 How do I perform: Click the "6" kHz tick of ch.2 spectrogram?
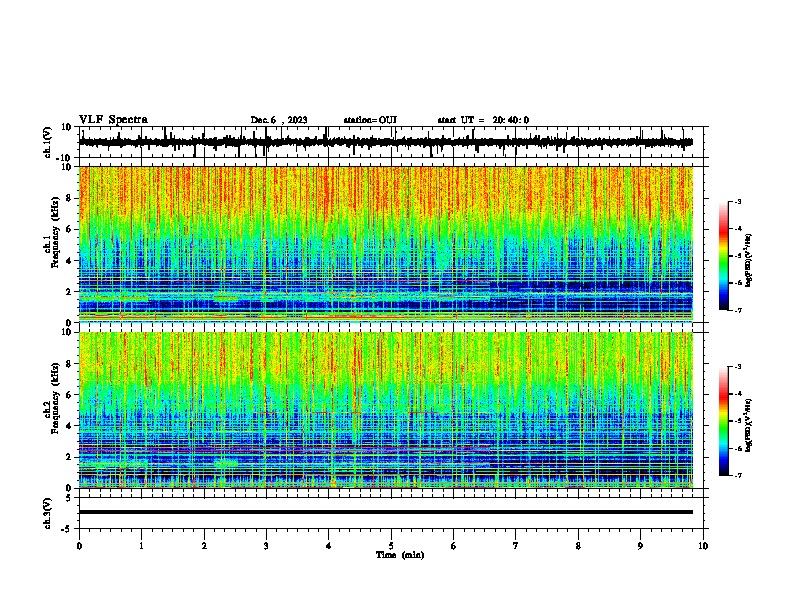click(x=70, y=395)
